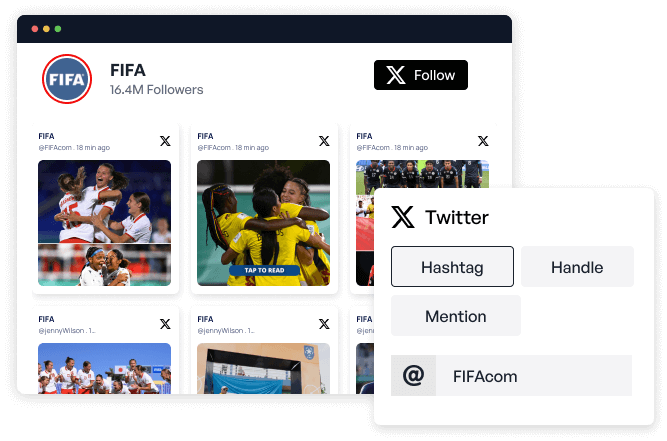Click the green window dot
Image resolution: width=667 pixels, height=441 pixels.
[58, 29]
